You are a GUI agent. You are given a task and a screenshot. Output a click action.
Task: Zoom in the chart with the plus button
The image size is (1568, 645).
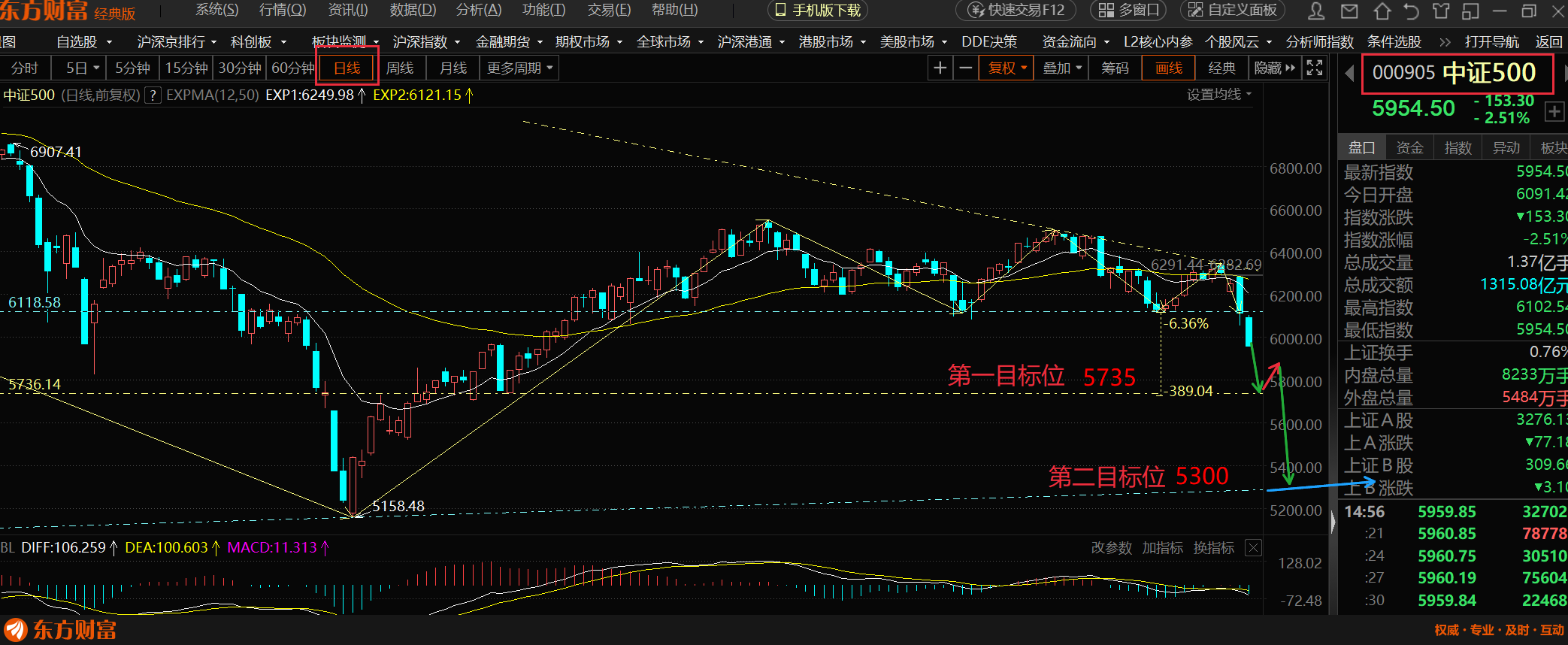click(940, 68)
